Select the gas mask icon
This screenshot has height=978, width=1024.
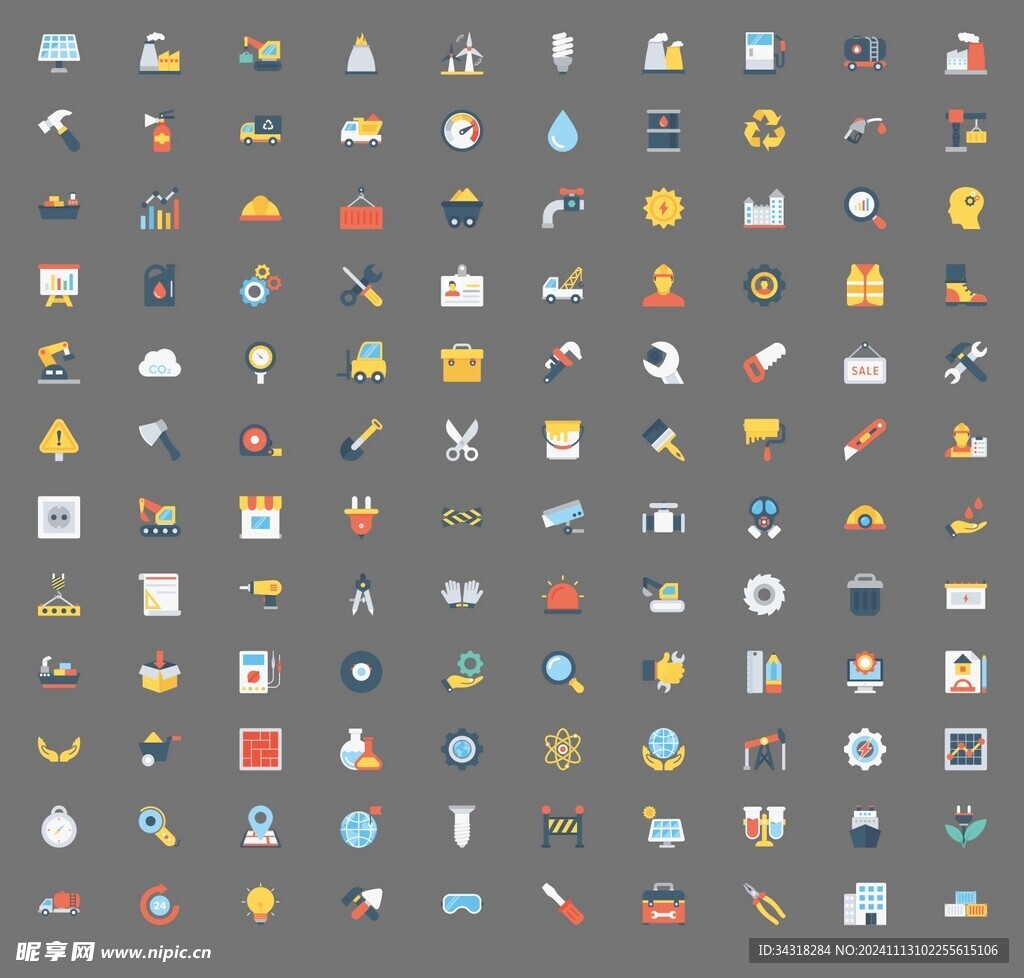click(764, 517)
